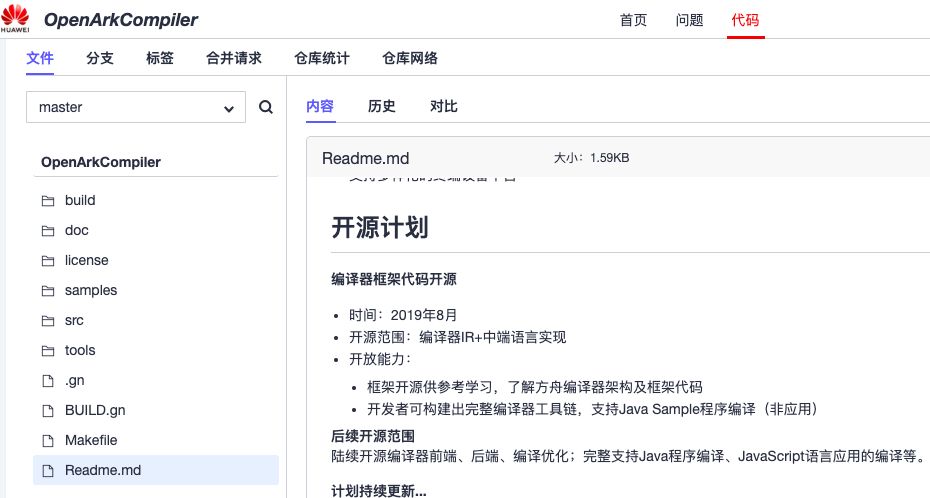Open the license folder

click(87, 260)
